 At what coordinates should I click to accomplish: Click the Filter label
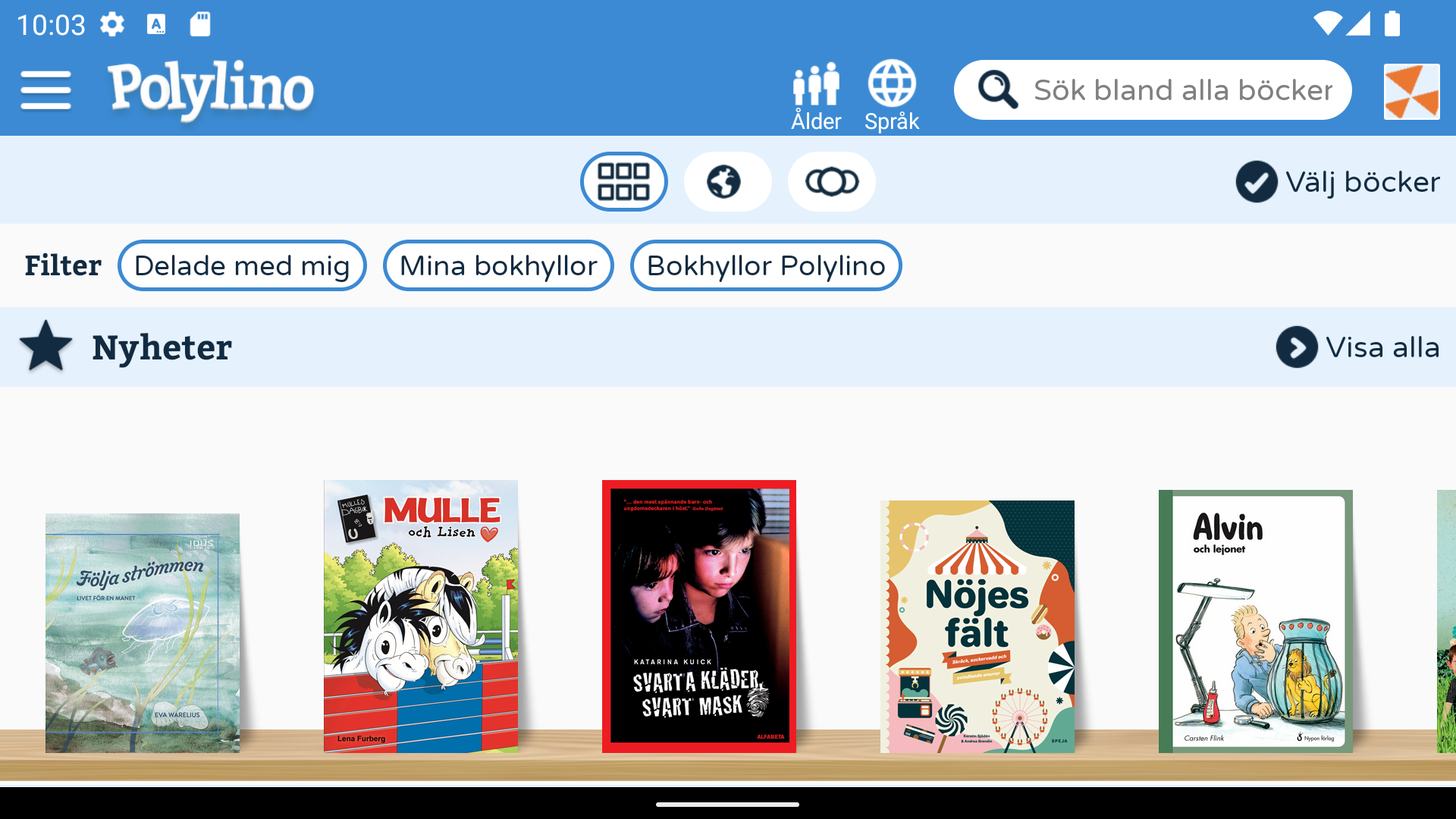pos(63,265)
